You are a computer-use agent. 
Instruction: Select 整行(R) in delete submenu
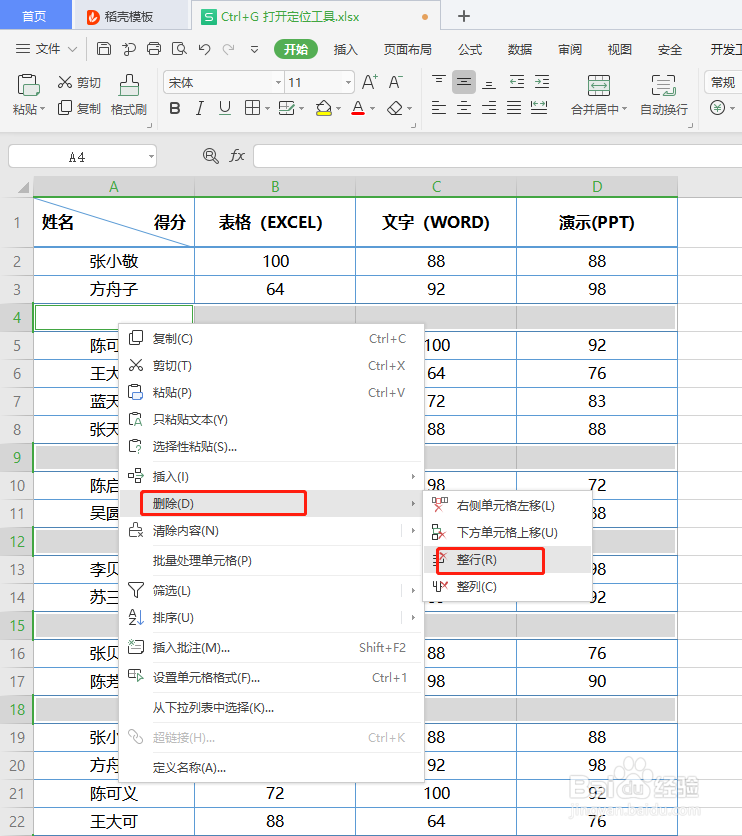(x=507, y=560)
